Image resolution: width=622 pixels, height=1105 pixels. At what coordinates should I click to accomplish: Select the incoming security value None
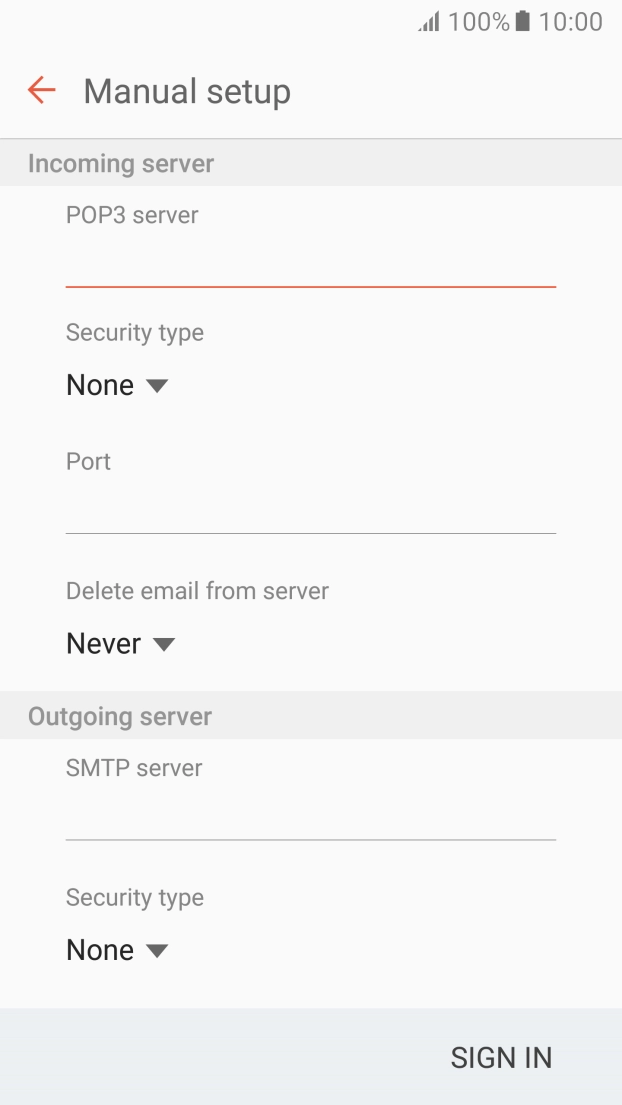[x=100, y=386]
